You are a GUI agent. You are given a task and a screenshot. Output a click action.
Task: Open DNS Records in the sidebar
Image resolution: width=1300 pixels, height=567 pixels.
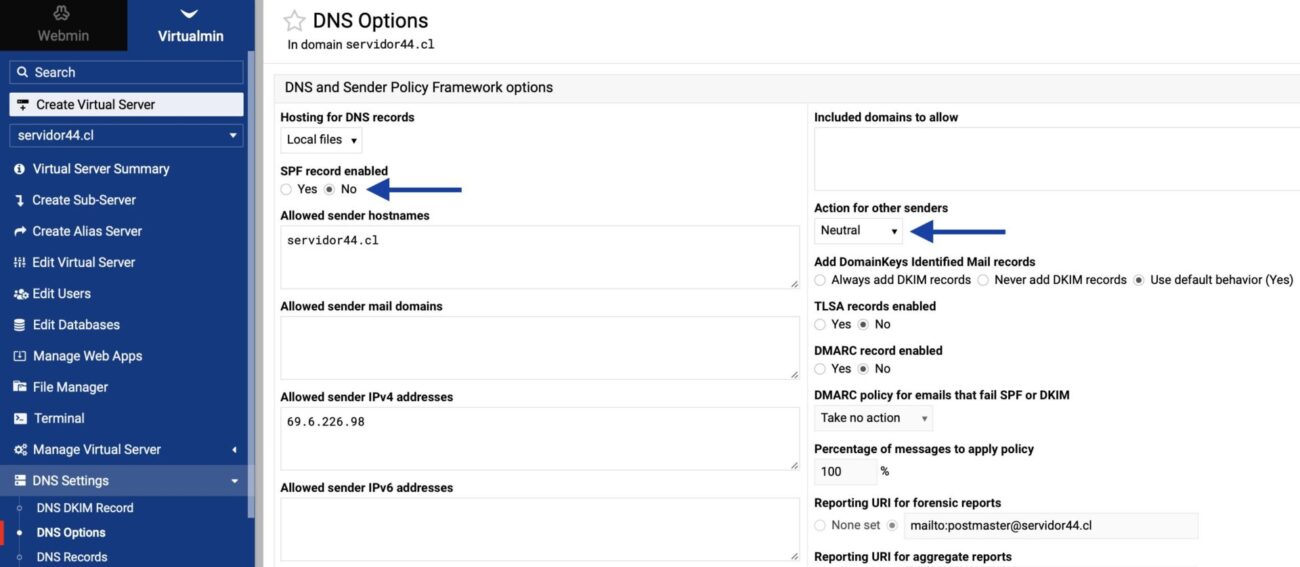click(72, 557)
